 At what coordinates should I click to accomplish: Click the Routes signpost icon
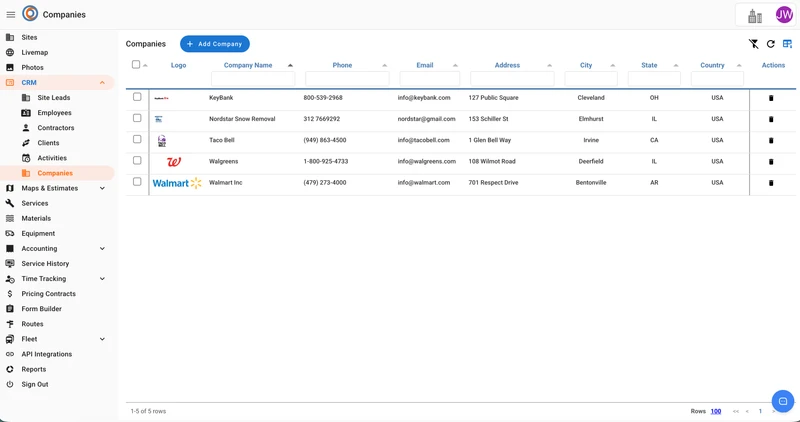point(10,324)
